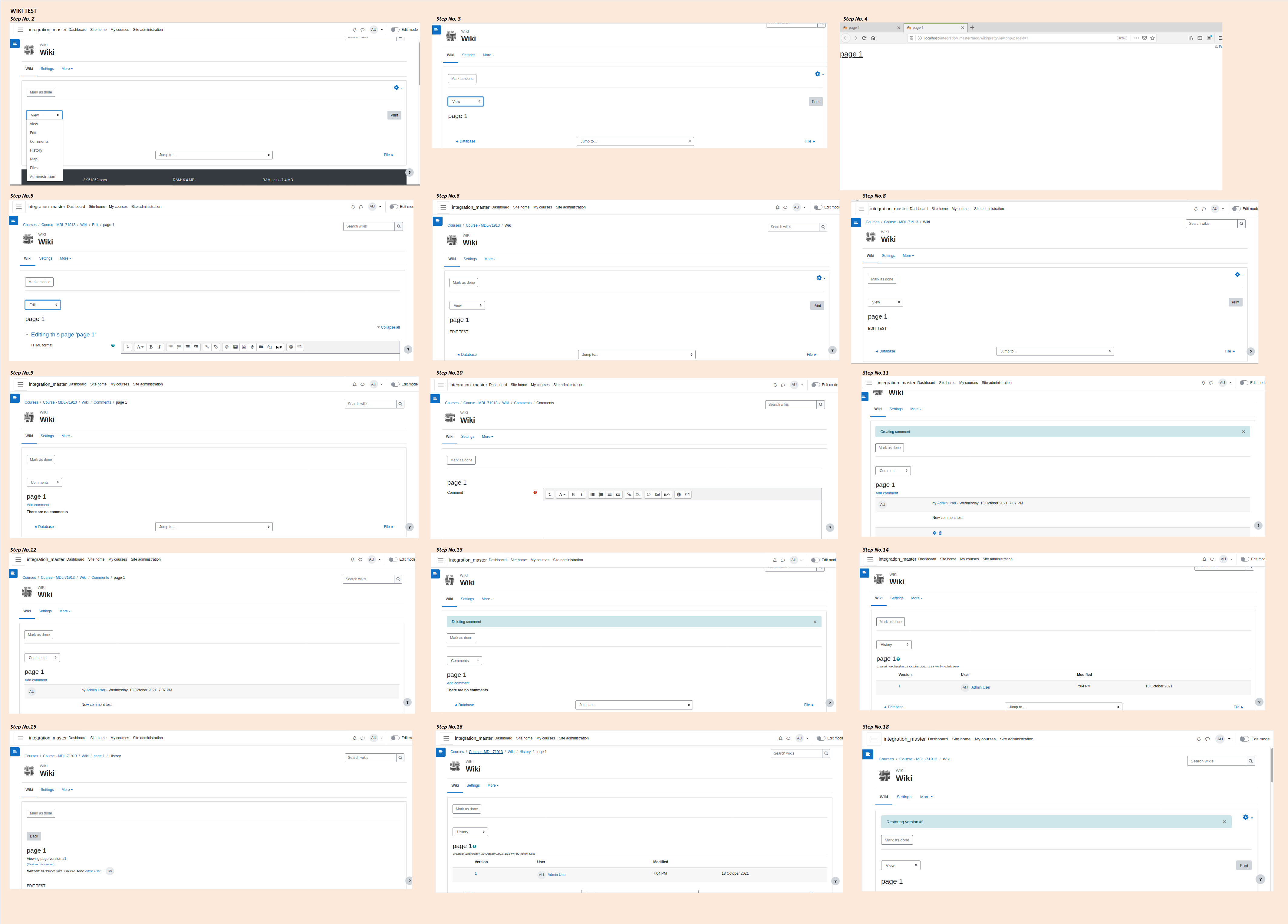Click the italic icon in Step 5 editor

[160, 347]
